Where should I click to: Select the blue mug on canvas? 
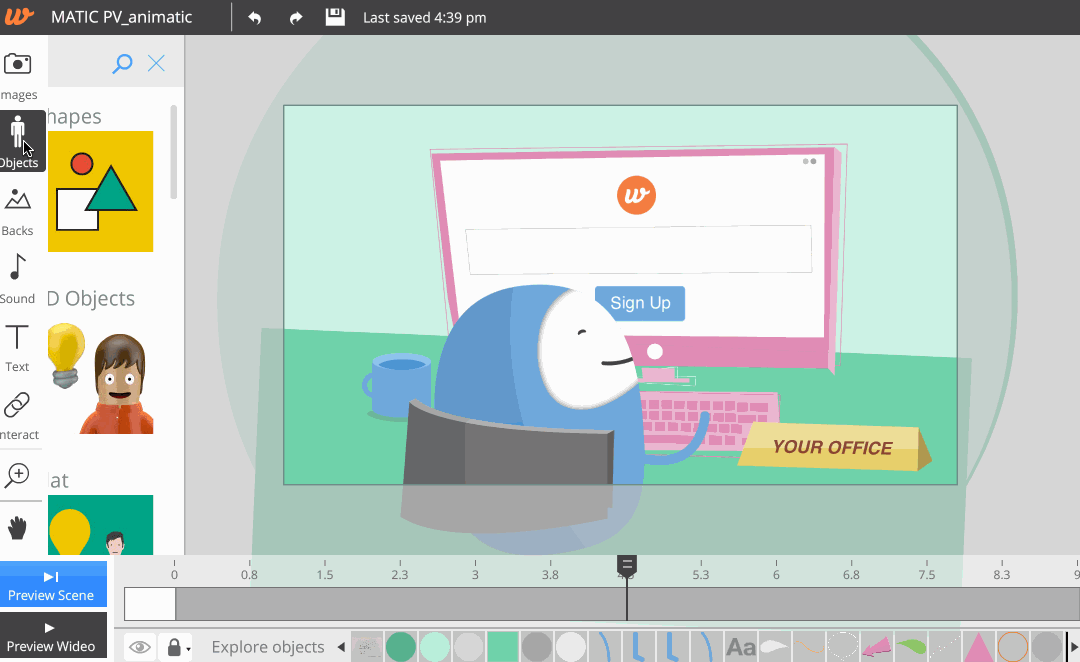[x=397, y=386]
